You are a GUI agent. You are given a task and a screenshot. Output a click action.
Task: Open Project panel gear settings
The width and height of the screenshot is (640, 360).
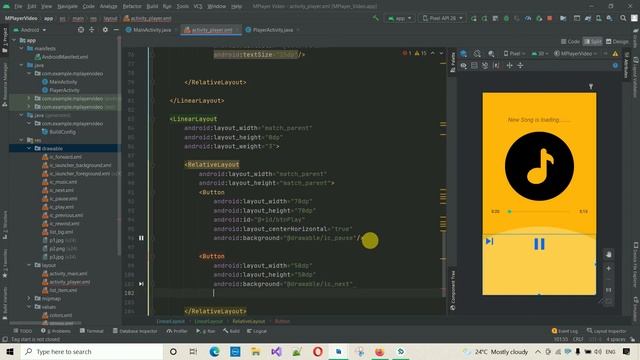click(105, 30)
